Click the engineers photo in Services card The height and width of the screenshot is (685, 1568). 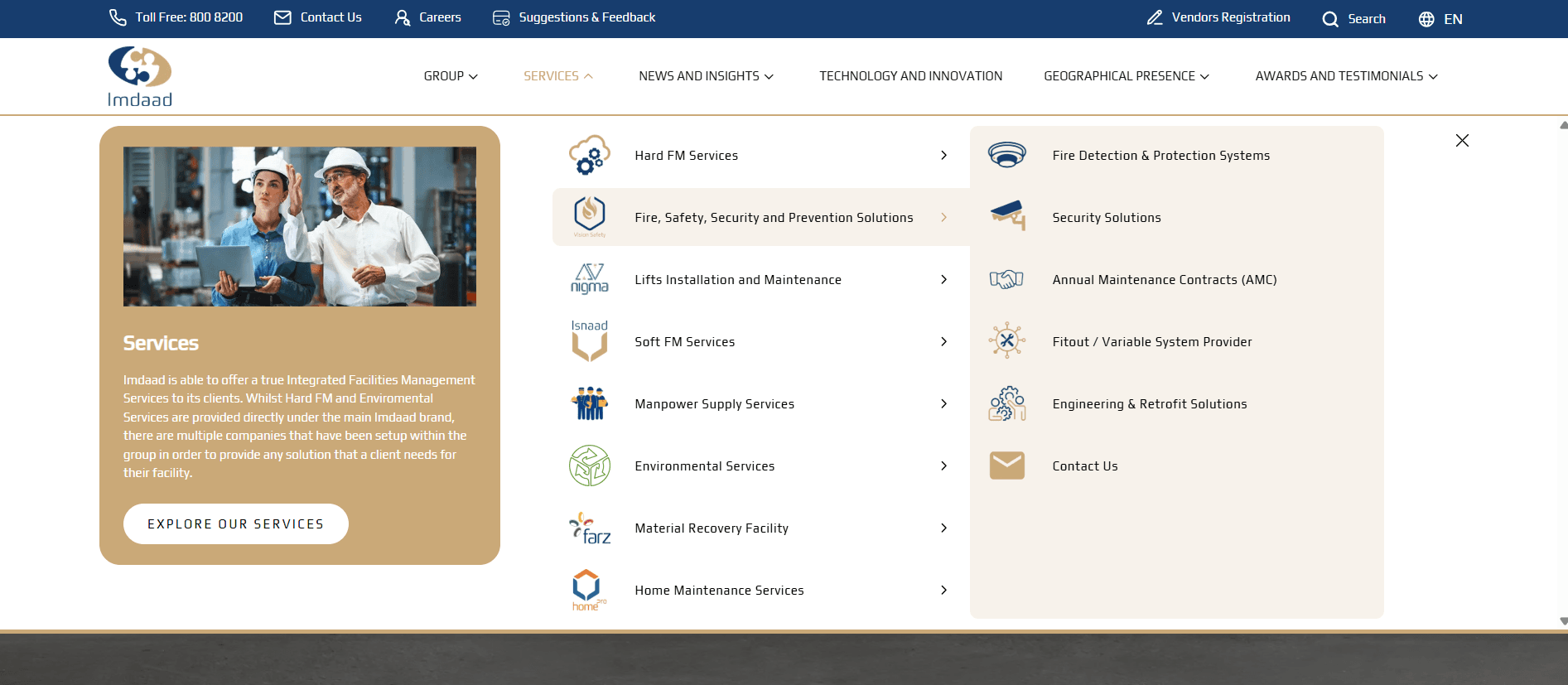(x=300, y=226)
